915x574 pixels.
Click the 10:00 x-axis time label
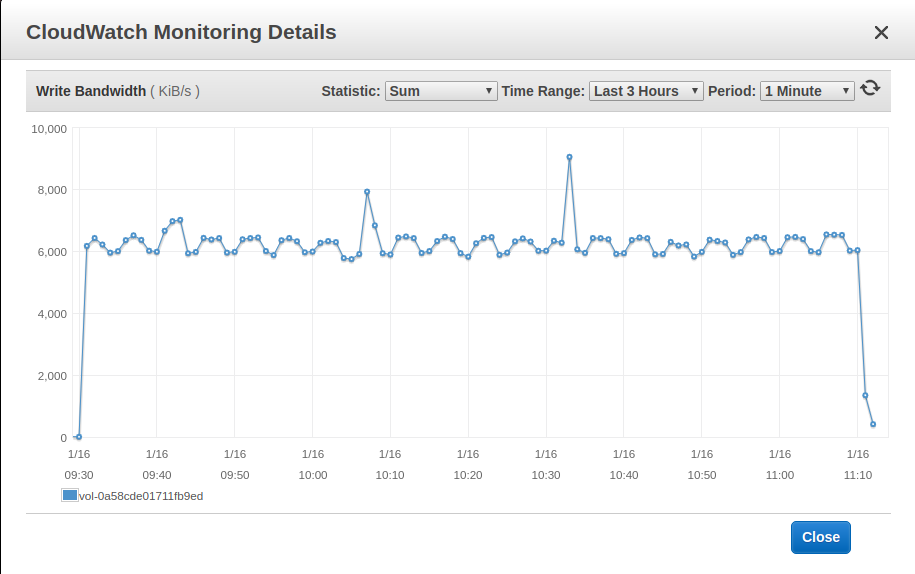[313, 475]
